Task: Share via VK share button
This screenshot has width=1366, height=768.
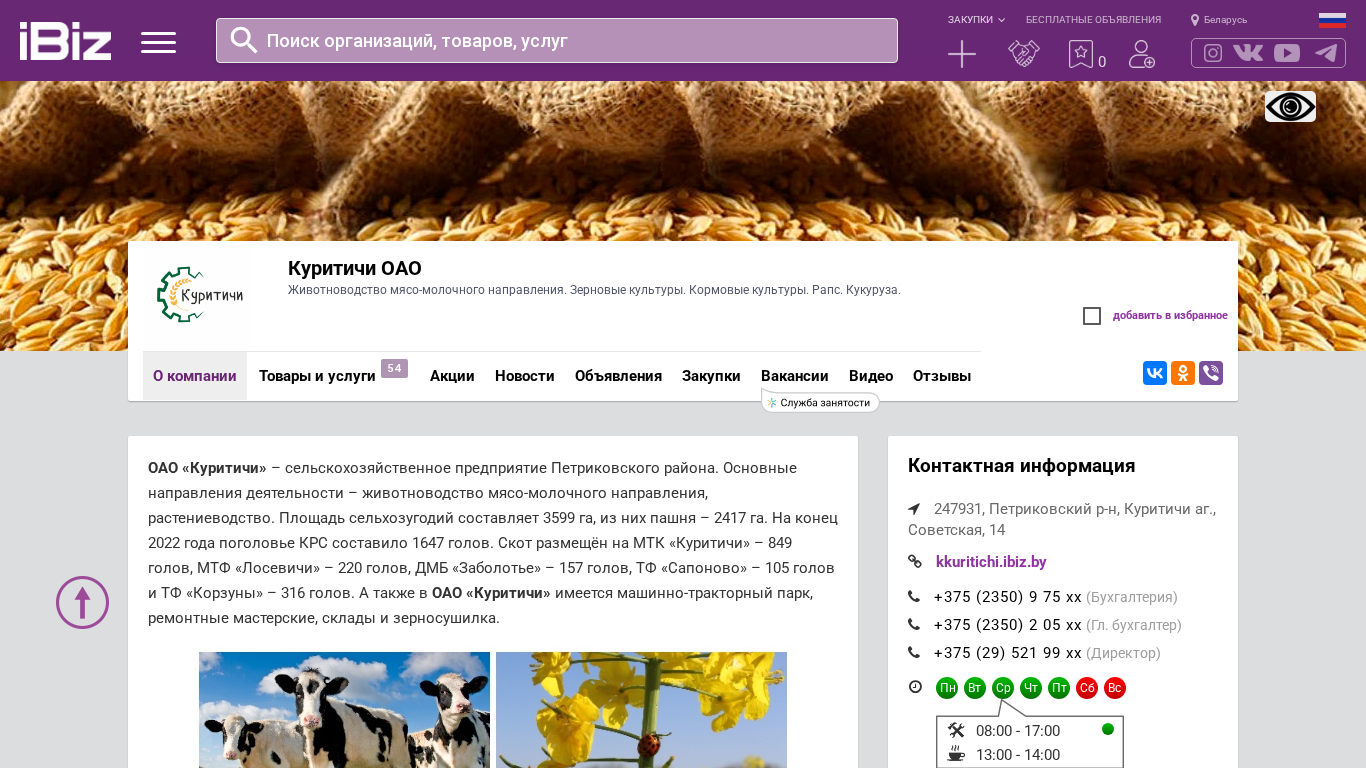Action: point(1155,373)
